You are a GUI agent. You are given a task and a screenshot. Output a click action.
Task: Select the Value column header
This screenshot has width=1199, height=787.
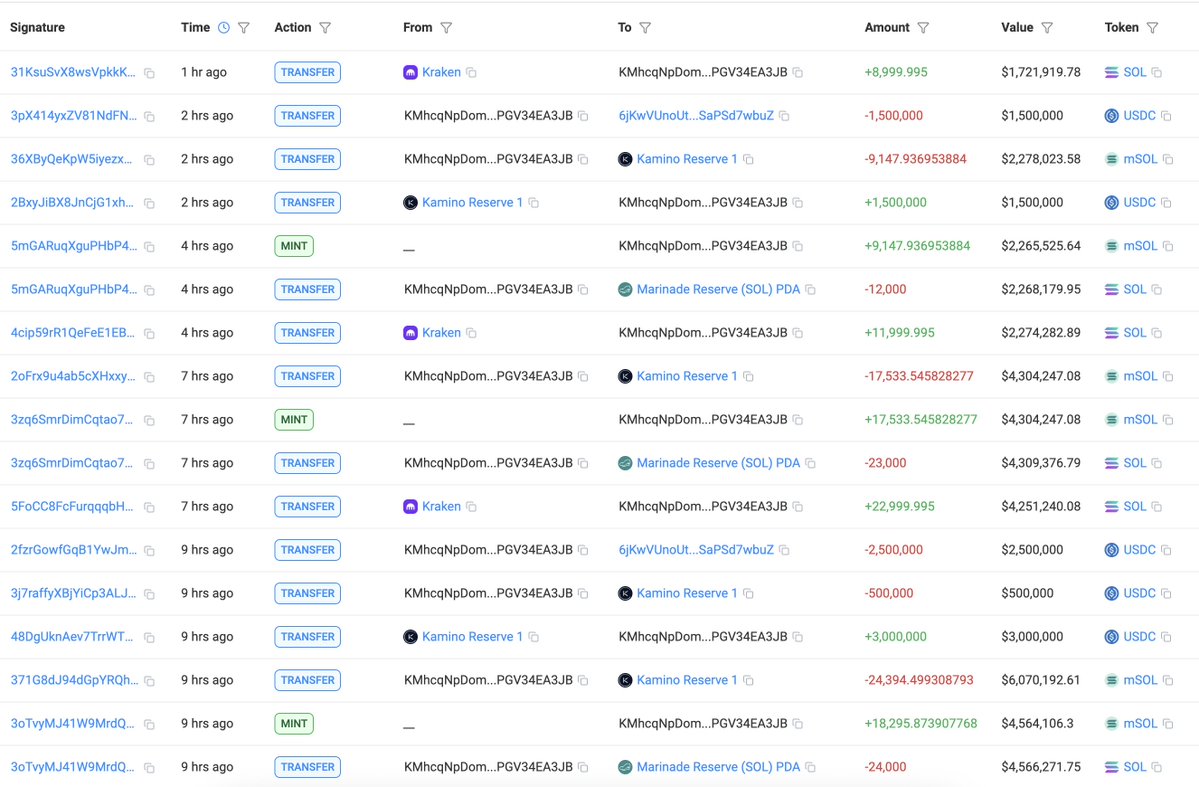click(x=1017, y=28)
